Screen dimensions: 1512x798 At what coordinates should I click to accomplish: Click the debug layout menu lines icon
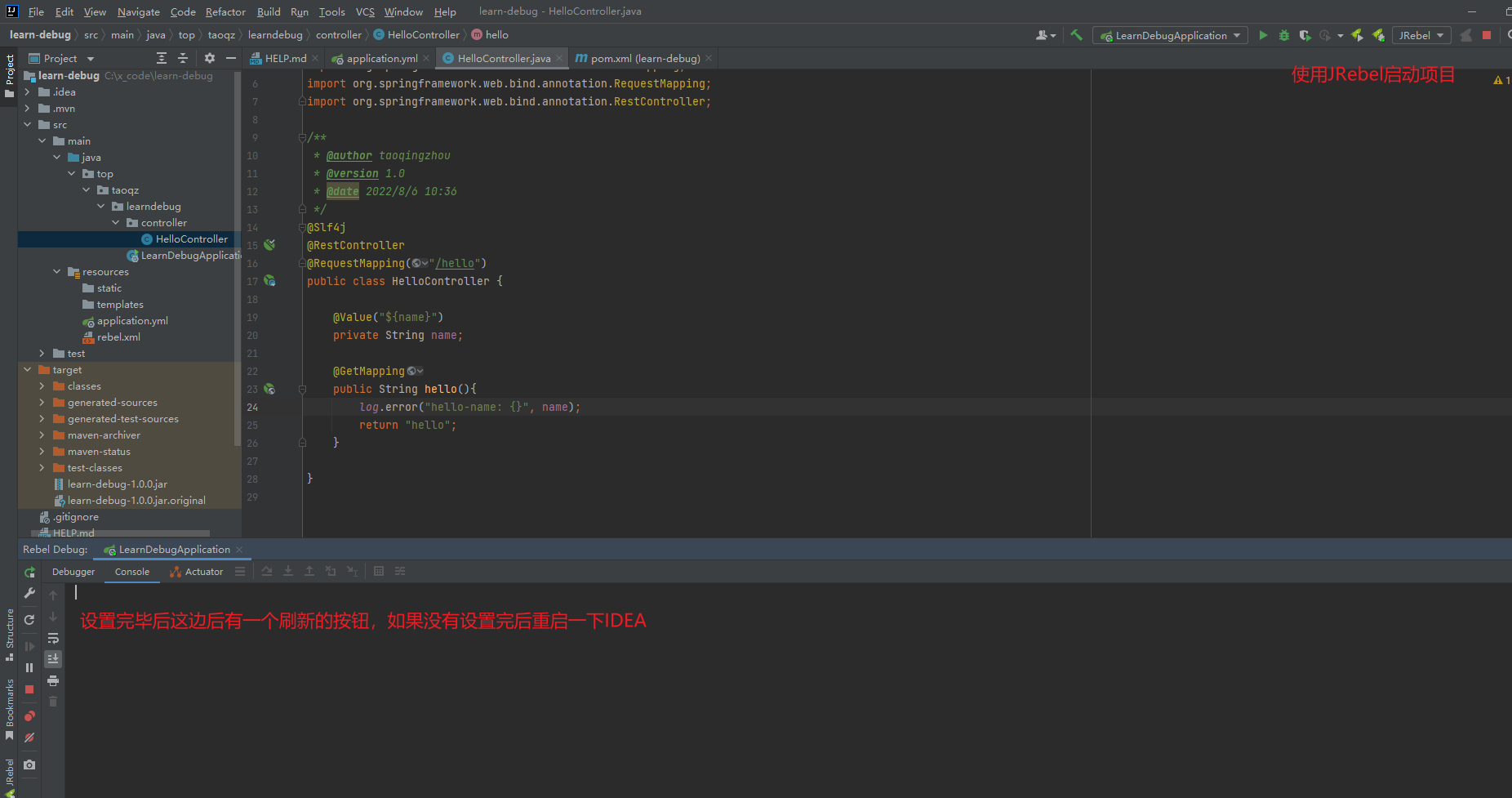240,572
